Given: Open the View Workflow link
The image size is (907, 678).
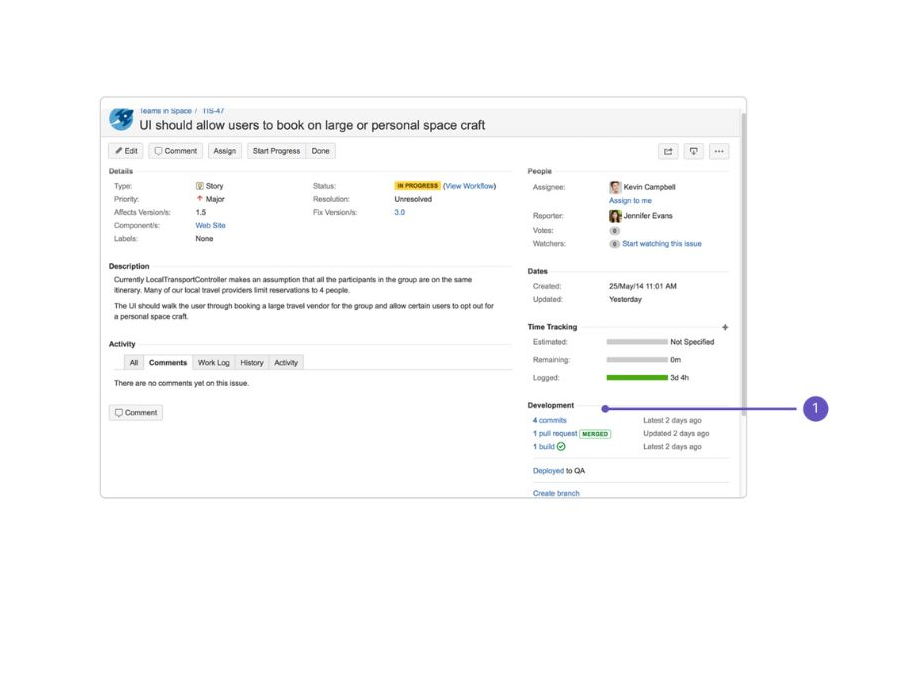Looking at the screenshot, I should [x=469, y=186].
